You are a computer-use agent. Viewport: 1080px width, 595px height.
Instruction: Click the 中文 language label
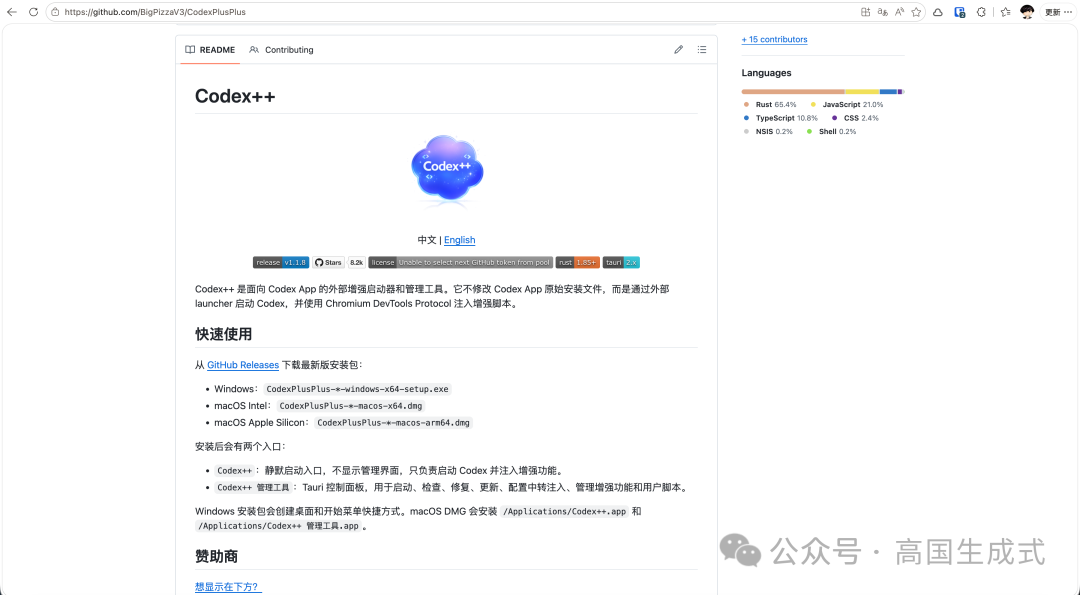(x=427, y=240)
